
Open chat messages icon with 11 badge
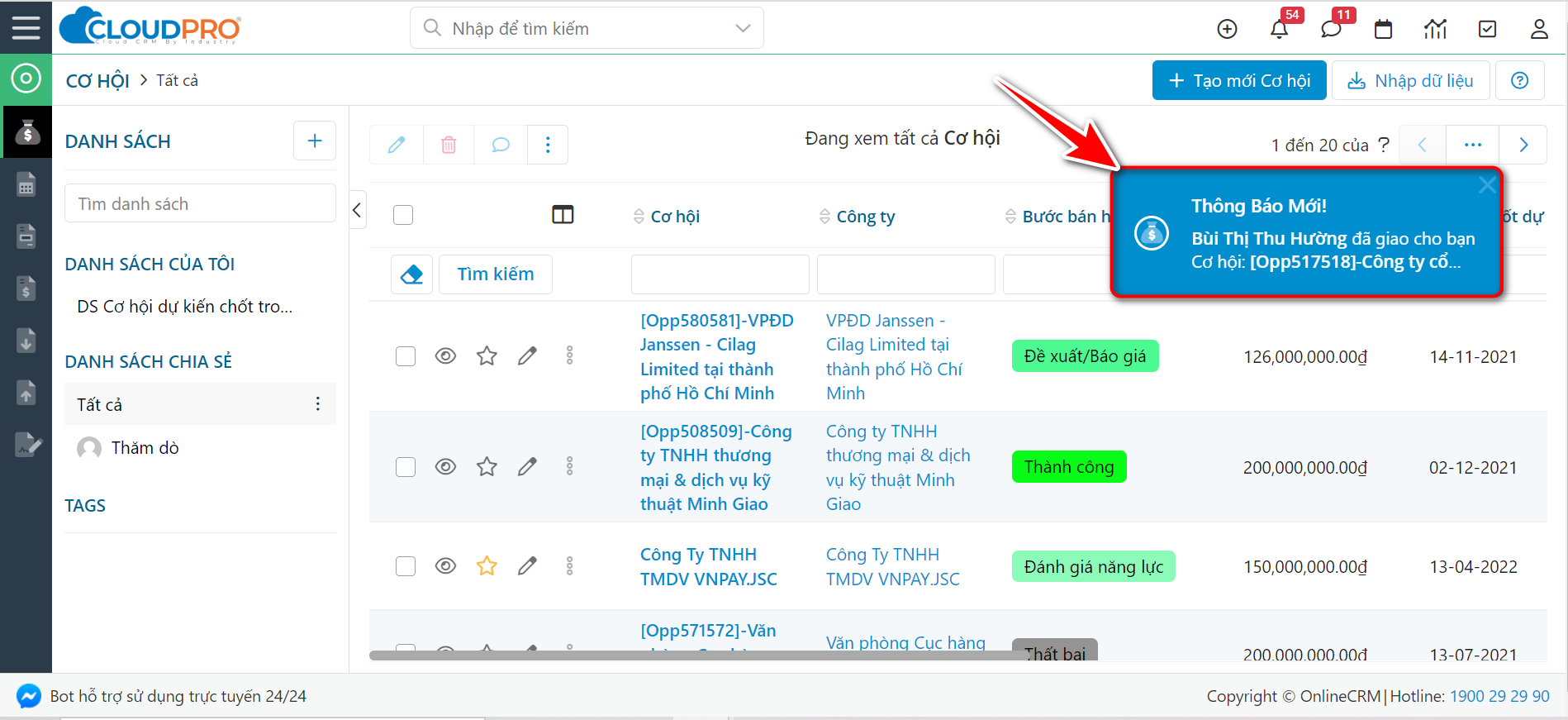click(1331, 29)
